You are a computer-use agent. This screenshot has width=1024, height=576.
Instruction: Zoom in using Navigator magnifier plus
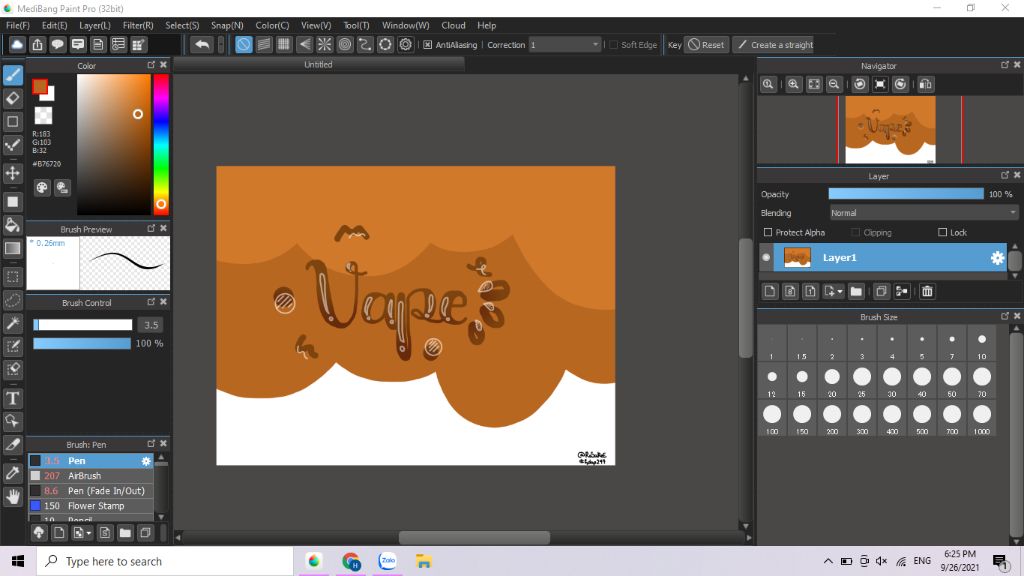[793, 84]
